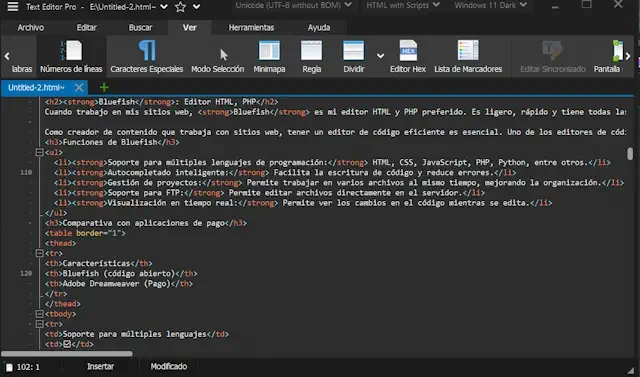The image size is (640, 377).
Task: Click line number 110 in gutter
Action: (x=26, y=173)
